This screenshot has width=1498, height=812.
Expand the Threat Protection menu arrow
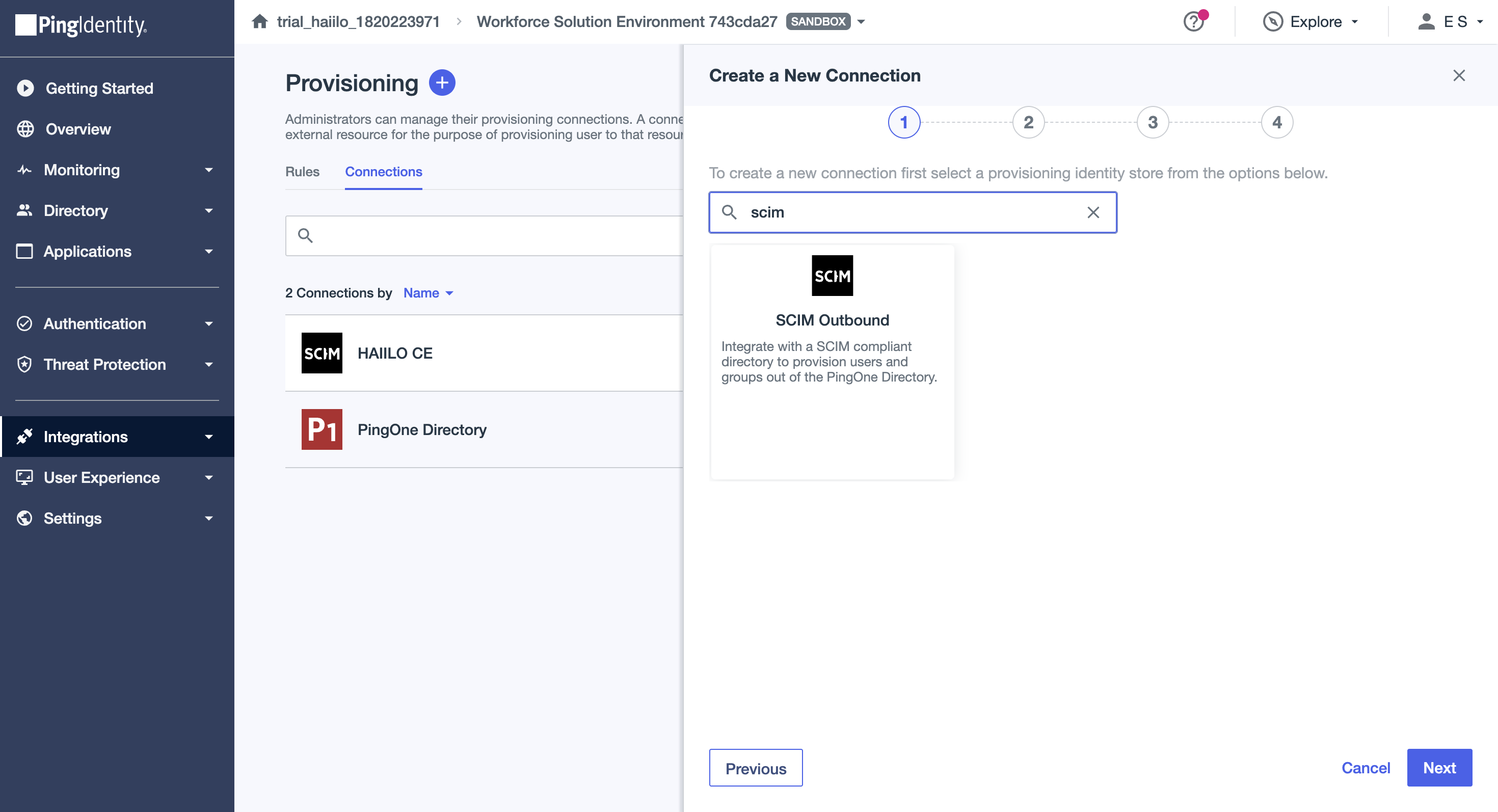click(209, 364)
